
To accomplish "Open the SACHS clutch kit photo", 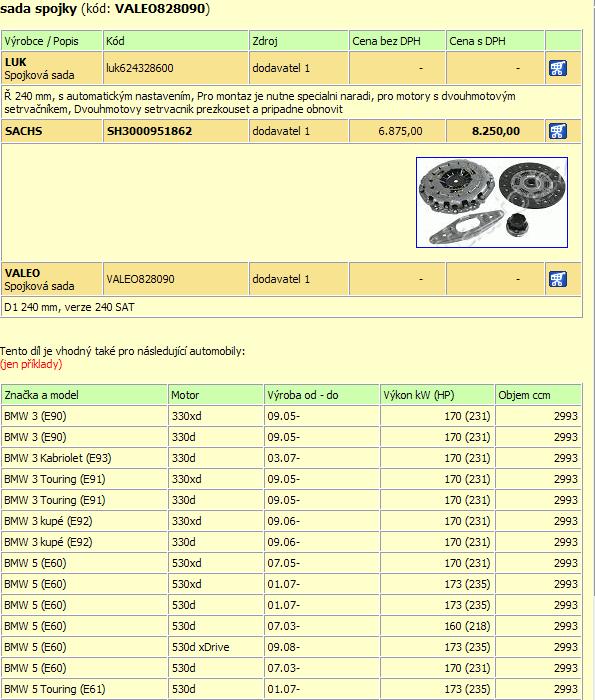I will (492, 202).
